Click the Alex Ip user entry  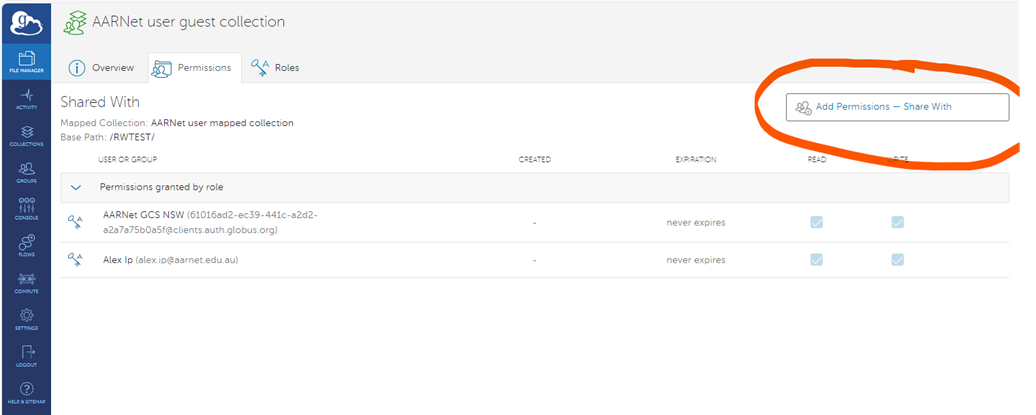click(x=170, y=260)
